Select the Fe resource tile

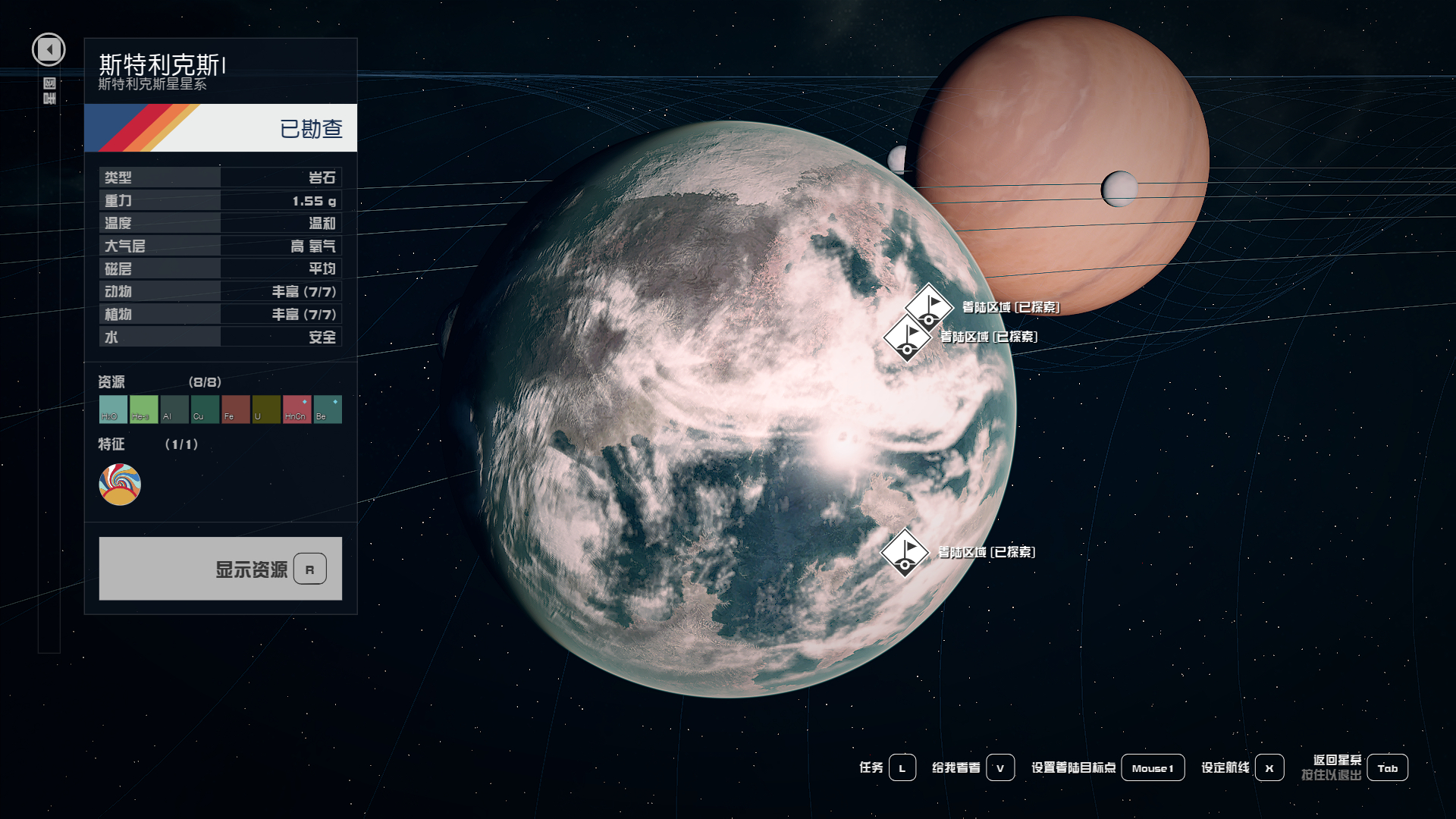(236, 409)
